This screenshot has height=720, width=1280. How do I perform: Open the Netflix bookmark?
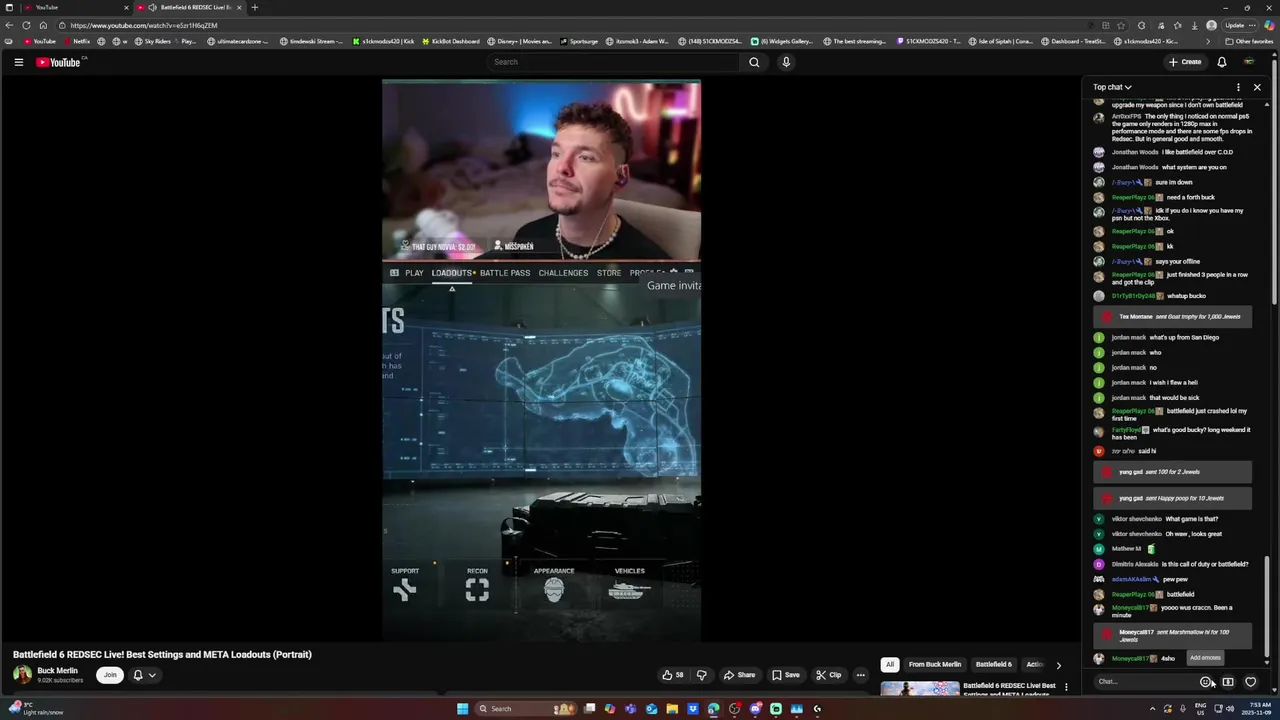click(x=77, y=41)
